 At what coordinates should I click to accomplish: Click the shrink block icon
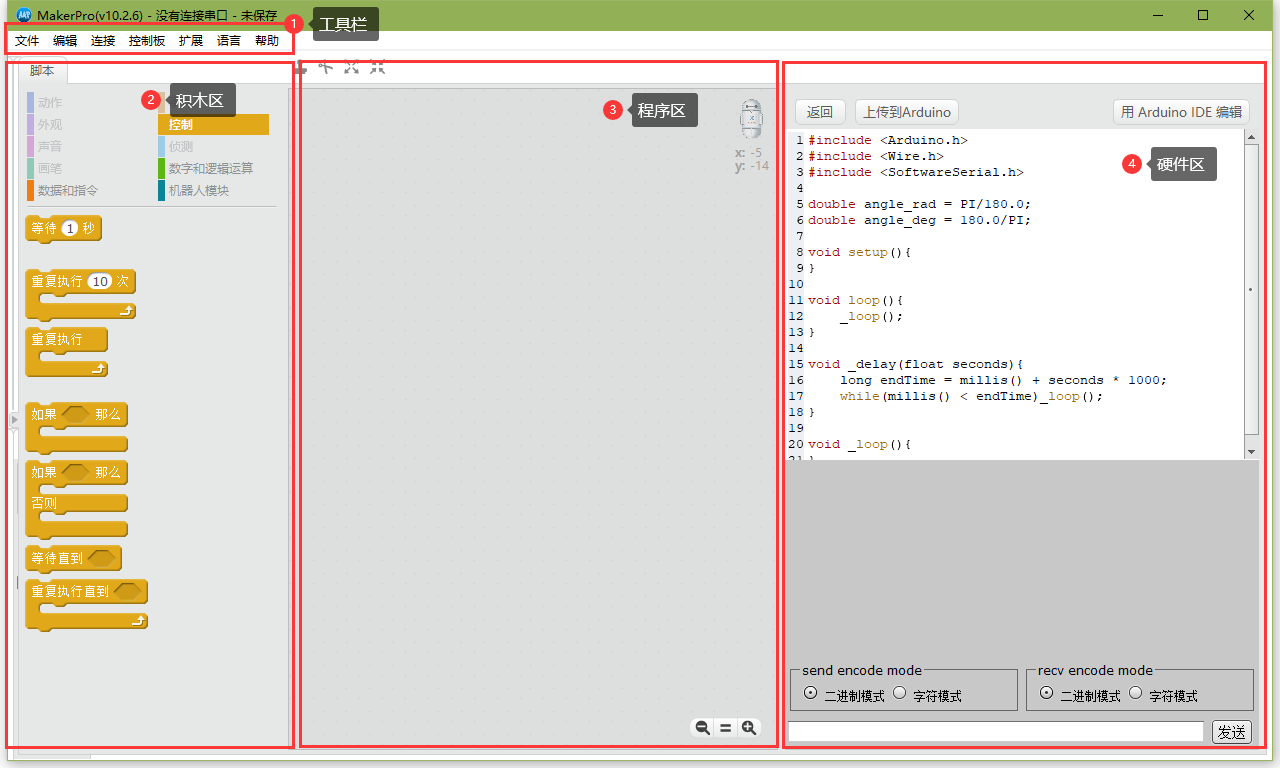tap(376, 67)
